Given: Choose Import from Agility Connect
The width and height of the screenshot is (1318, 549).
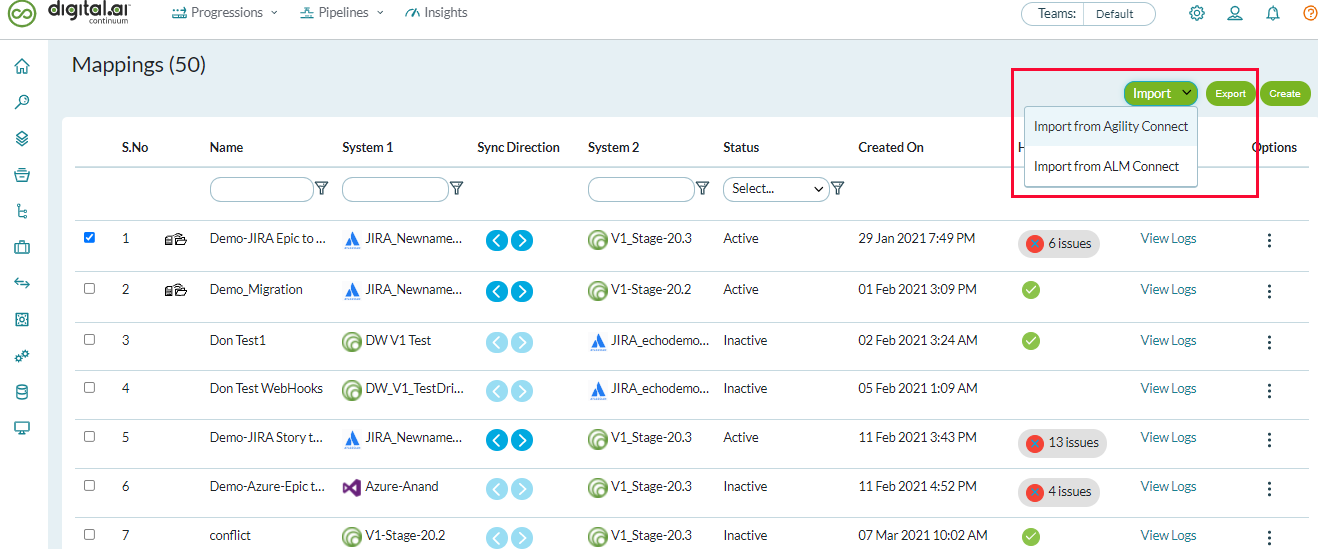Looking at the screenshot, I should (x=1110, y=126).
